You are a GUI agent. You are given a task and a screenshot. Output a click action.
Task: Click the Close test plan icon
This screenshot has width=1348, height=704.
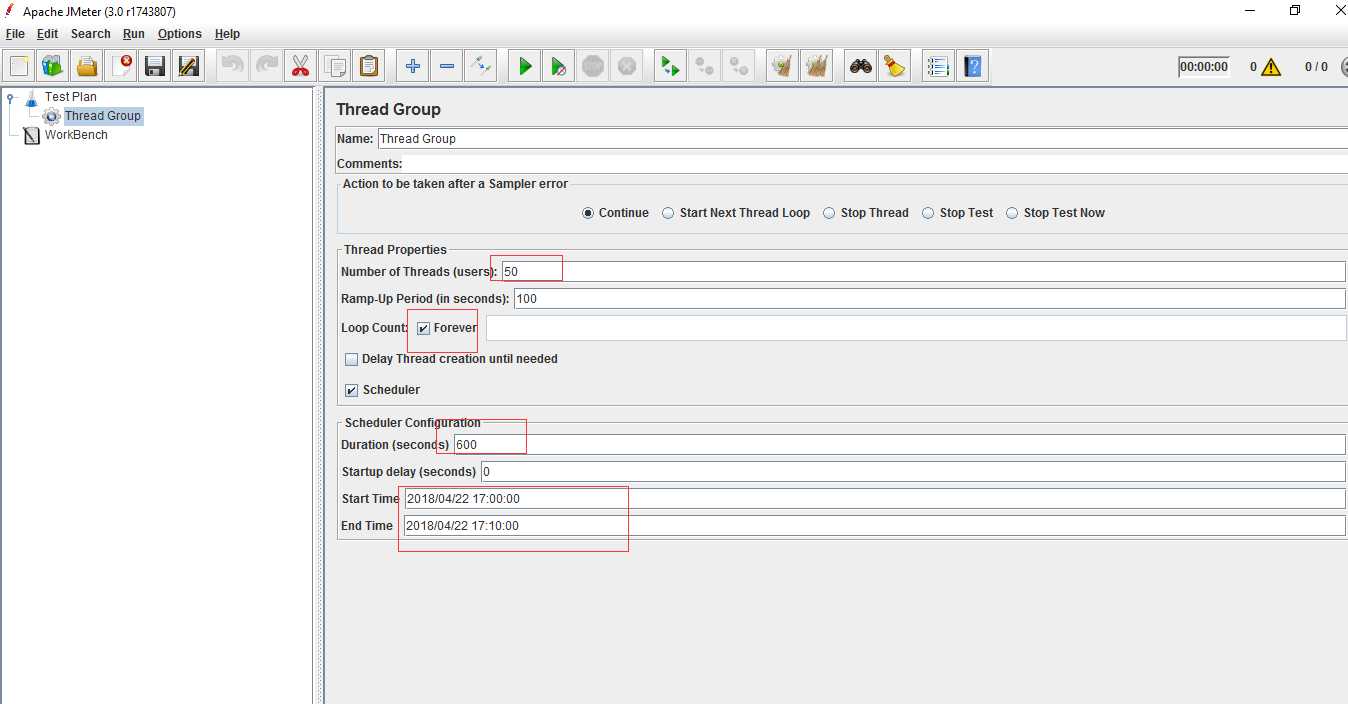[121, 67]
